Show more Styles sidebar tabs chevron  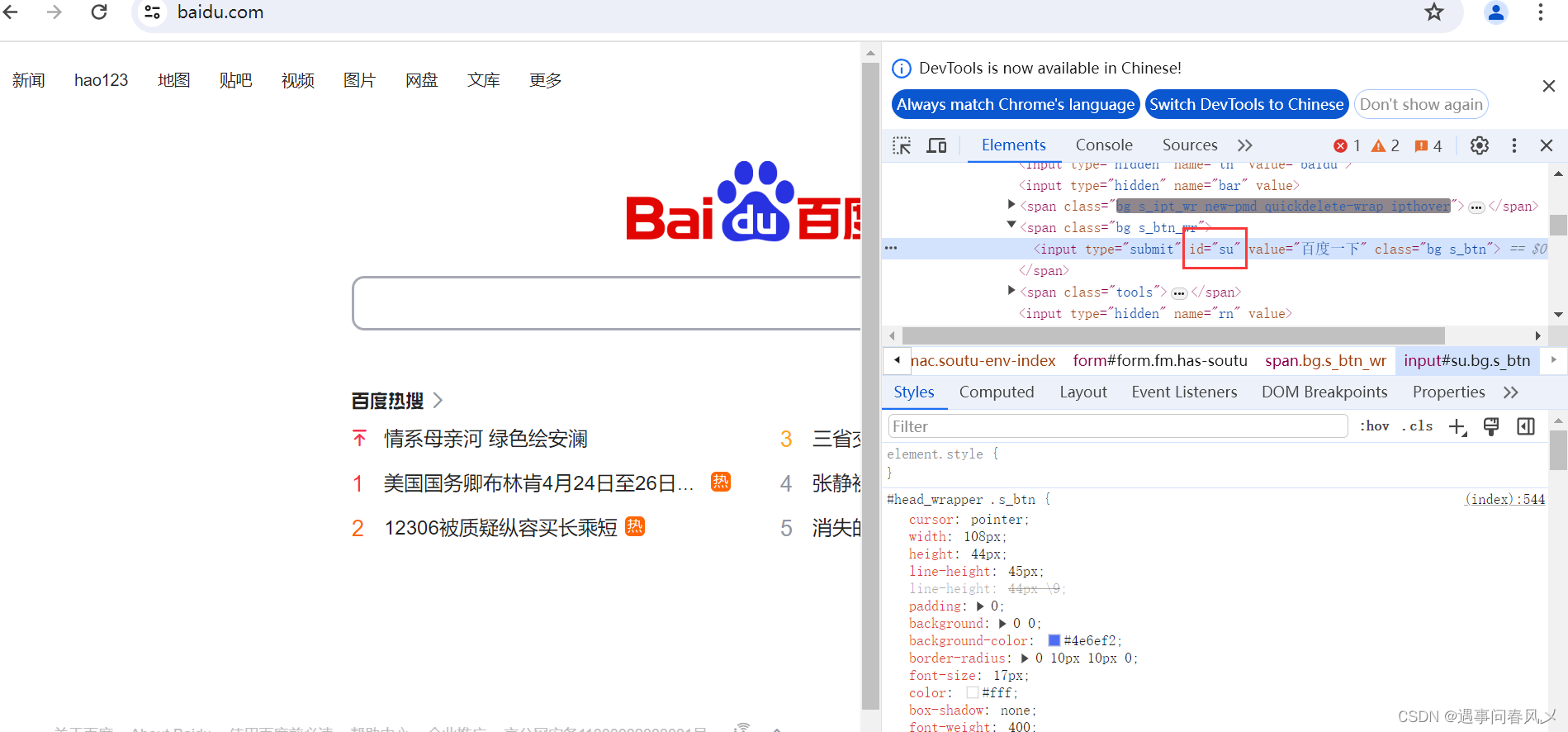1511,392
